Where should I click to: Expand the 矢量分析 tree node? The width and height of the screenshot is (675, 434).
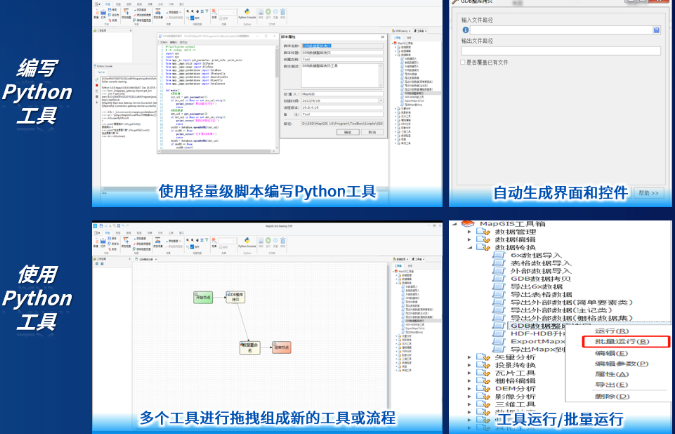tap(471, 357)
